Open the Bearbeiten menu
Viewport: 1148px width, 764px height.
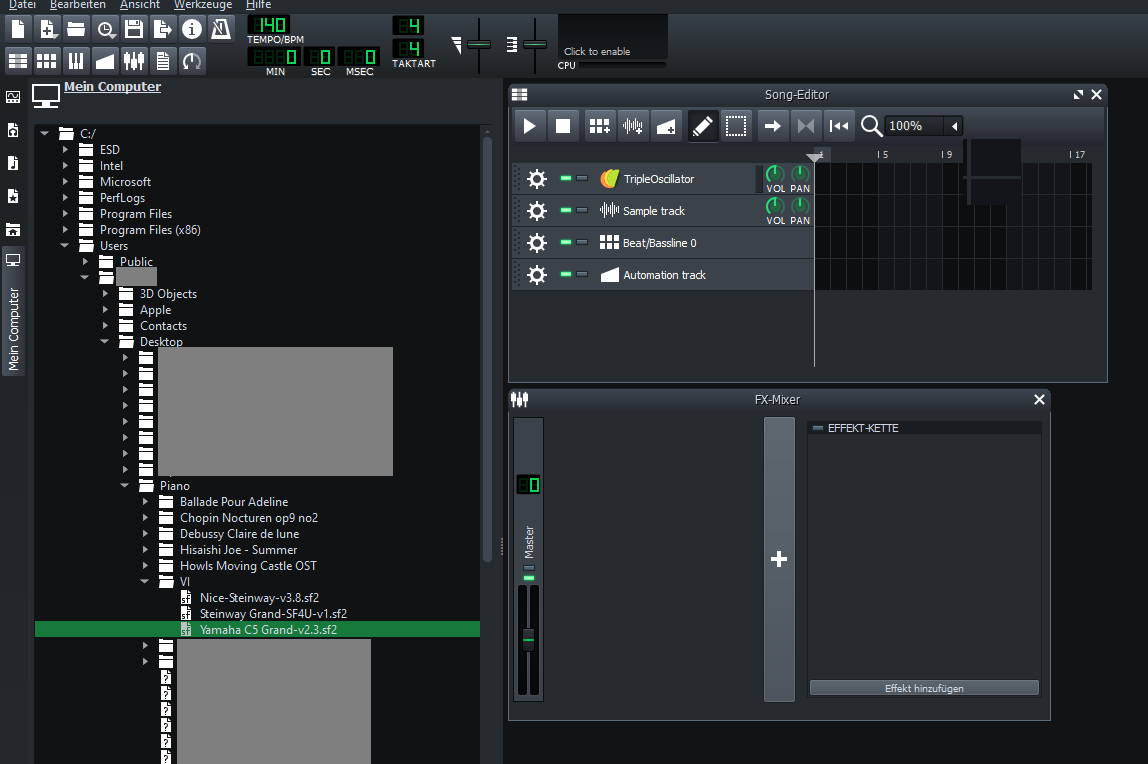coord(78,4)
